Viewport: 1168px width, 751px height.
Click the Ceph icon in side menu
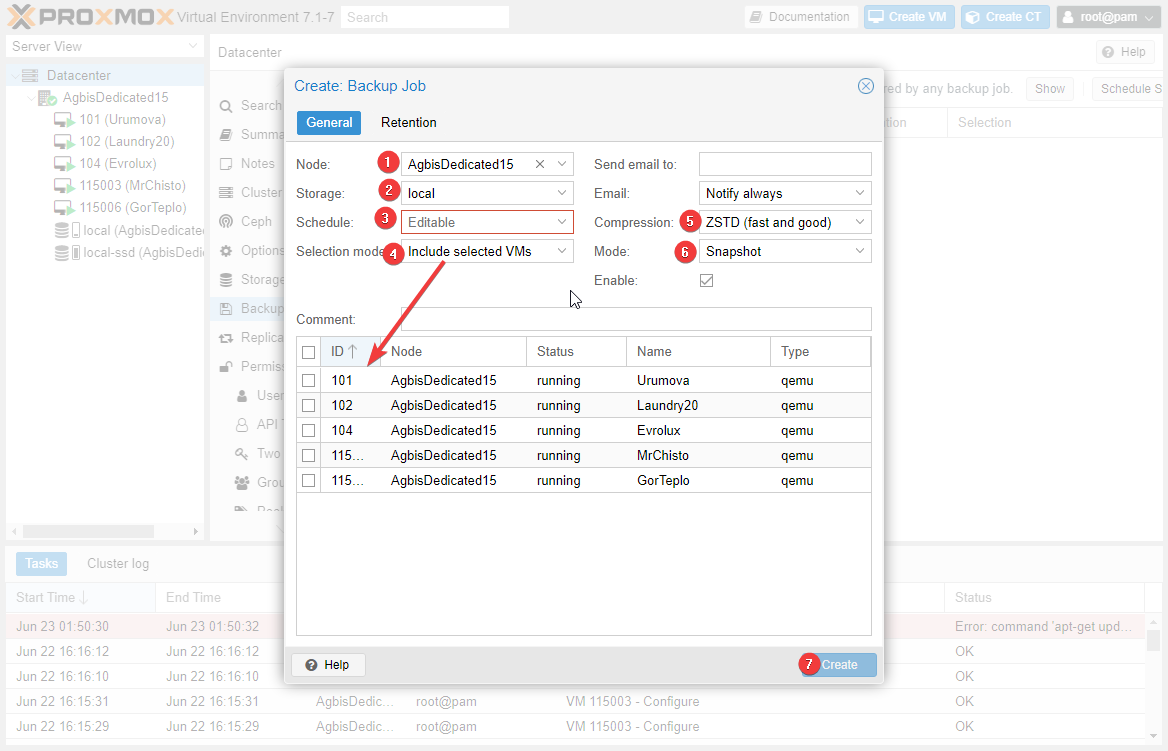tap(226, 222)
